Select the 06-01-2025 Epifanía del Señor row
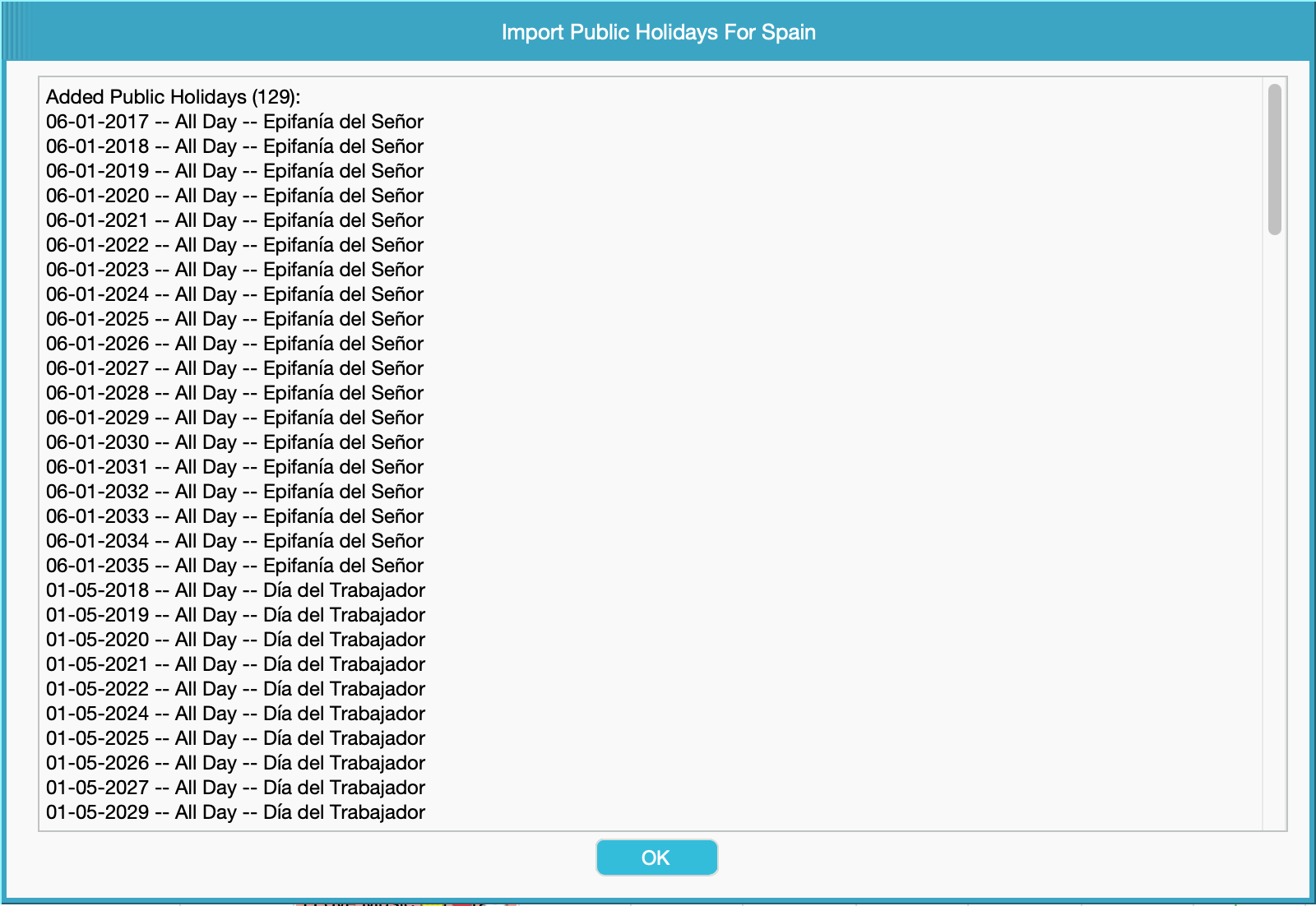The width and height of the screenshot is (1316, 906). point(234,319)
